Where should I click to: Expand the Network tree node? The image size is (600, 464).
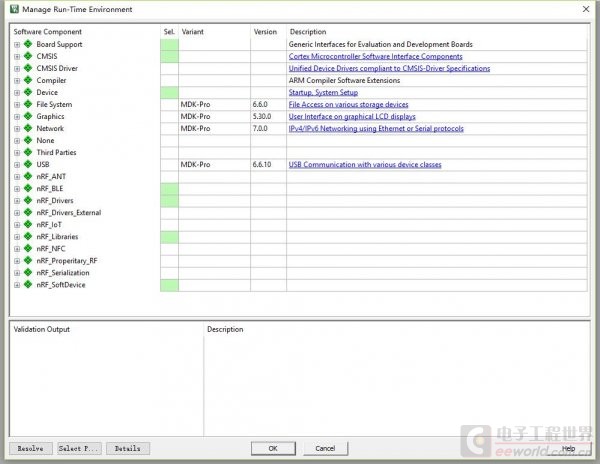[17, 129]
